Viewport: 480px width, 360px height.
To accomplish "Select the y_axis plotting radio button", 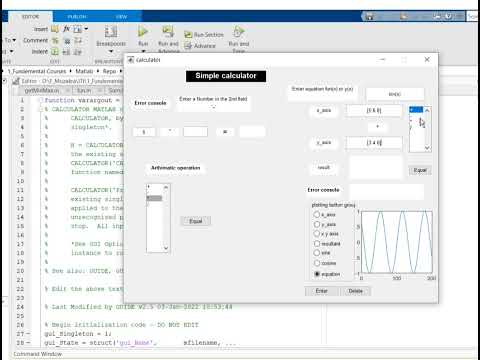I will (317, 224).
